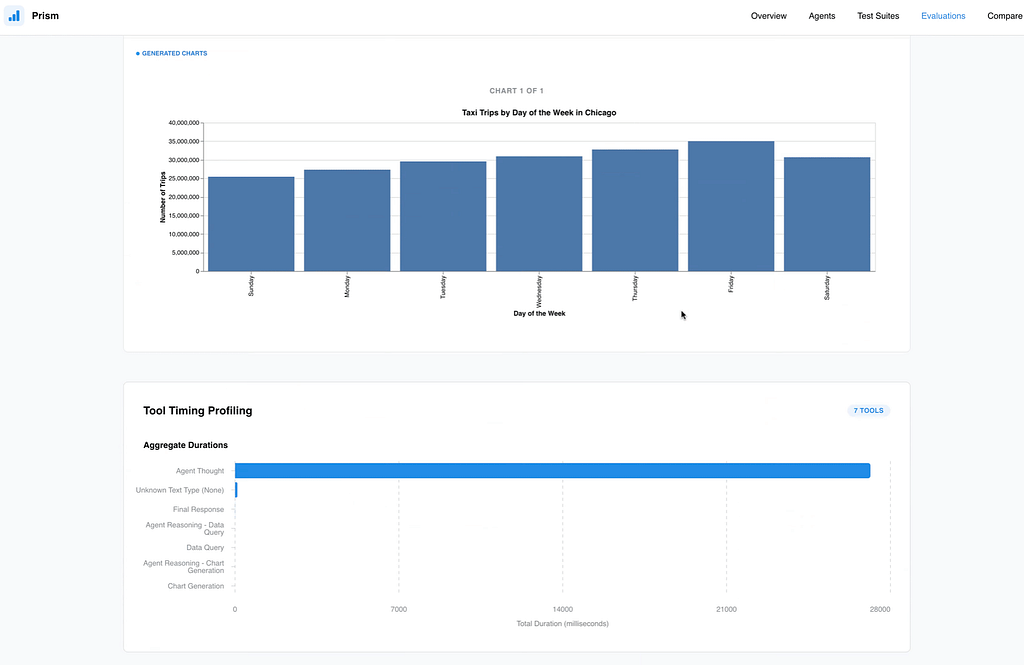Screen dimensions: 1024x665
Task: Go to the Agents tab
Action: [822, 16]
